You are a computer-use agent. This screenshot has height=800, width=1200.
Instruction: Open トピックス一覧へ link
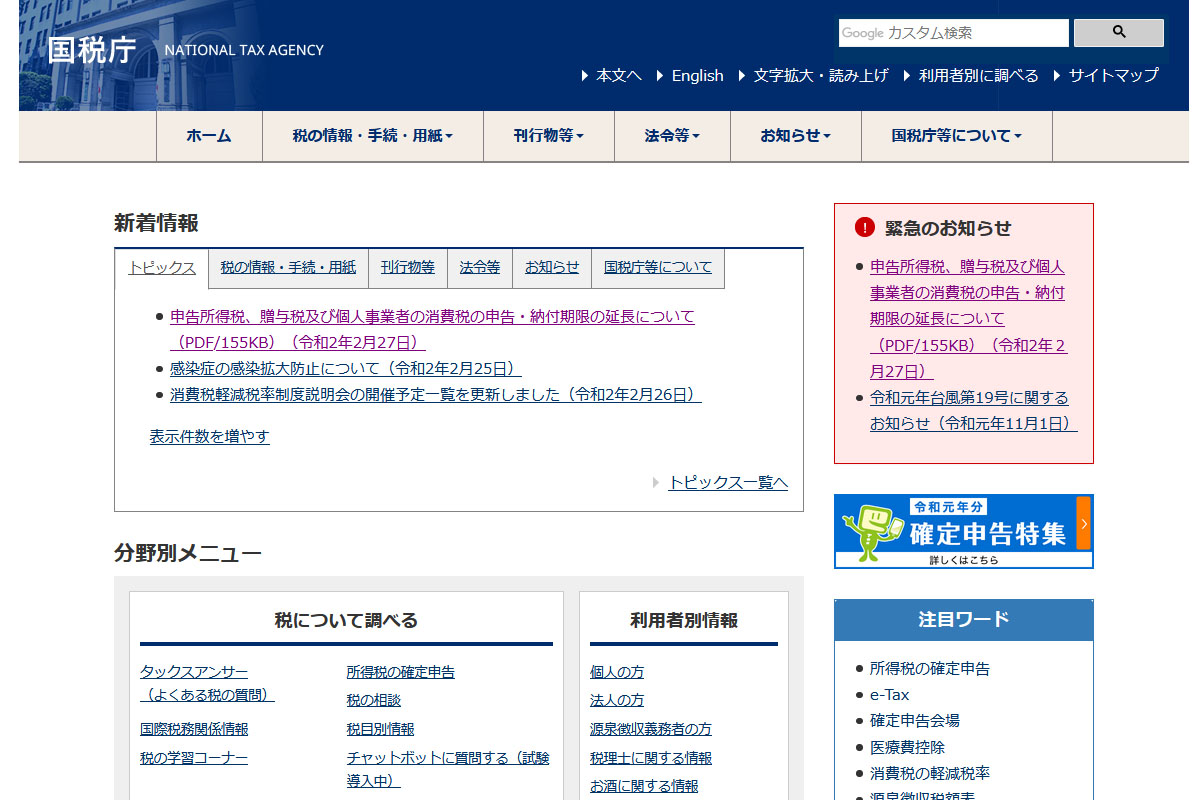tap(728, 483)
